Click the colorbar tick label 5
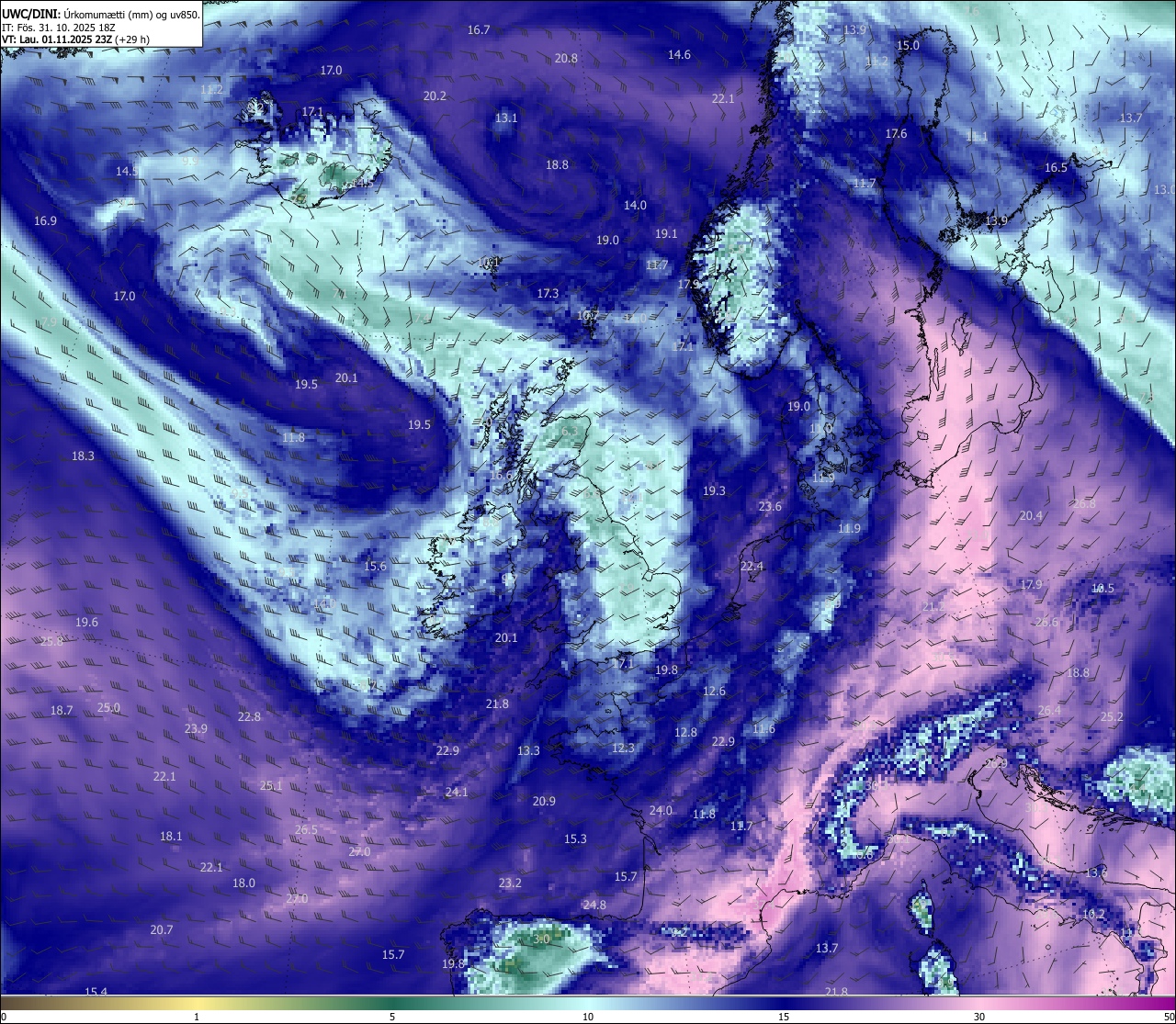Screen dimensions: 1176x1024 click(x=392, y=1017)
